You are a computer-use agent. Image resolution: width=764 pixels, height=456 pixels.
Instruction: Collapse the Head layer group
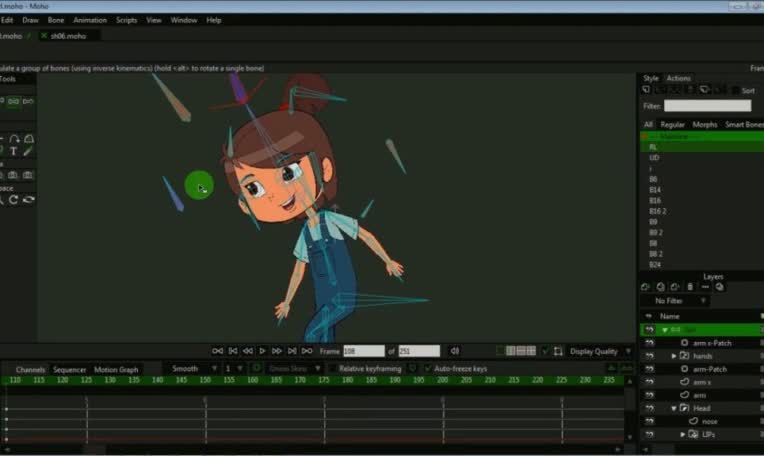click(x=674, y=408)
